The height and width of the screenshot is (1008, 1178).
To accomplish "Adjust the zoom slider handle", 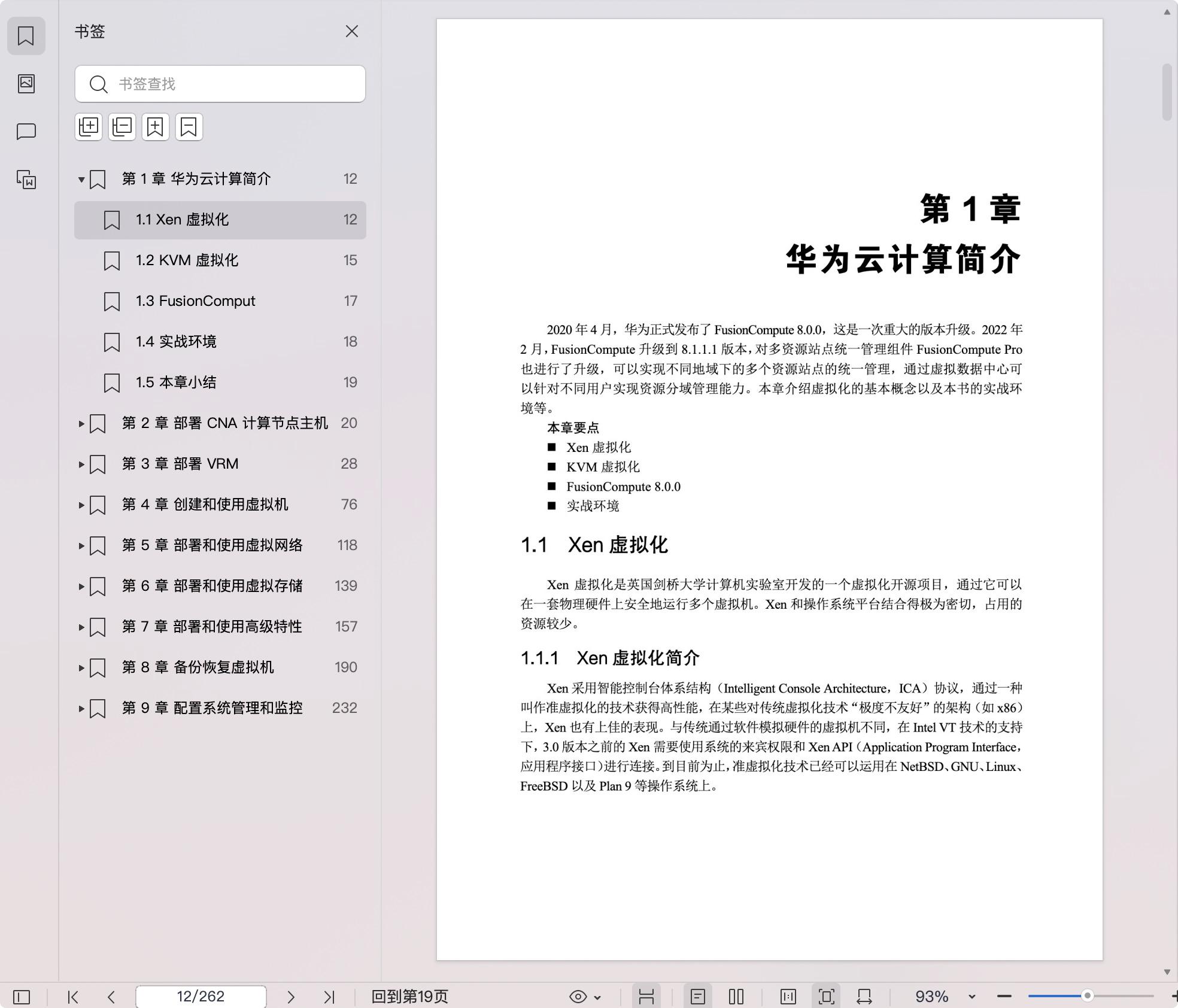I will (1088, 996).
